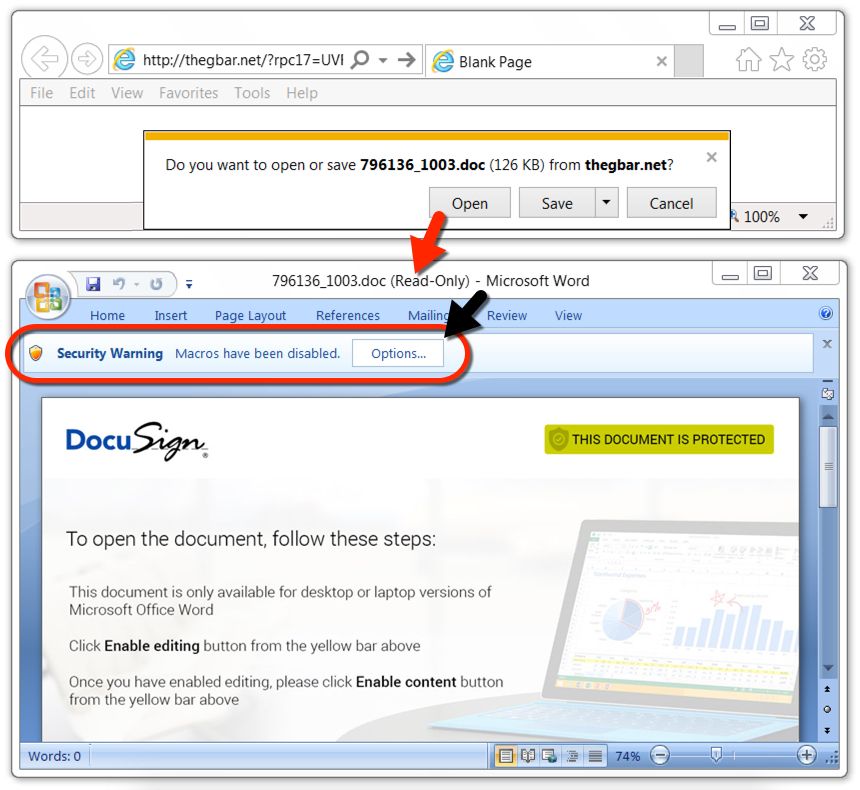Open the Edit menu in Internet Explorer
This screenshot has width=860, height=790.
[82, 93]
